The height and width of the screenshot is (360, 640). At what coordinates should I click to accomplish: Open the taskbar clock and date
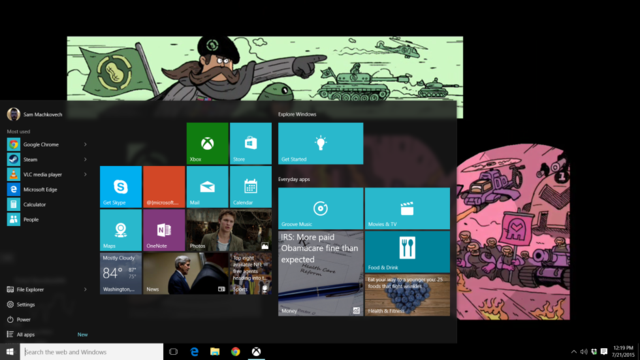pos(623,351)
